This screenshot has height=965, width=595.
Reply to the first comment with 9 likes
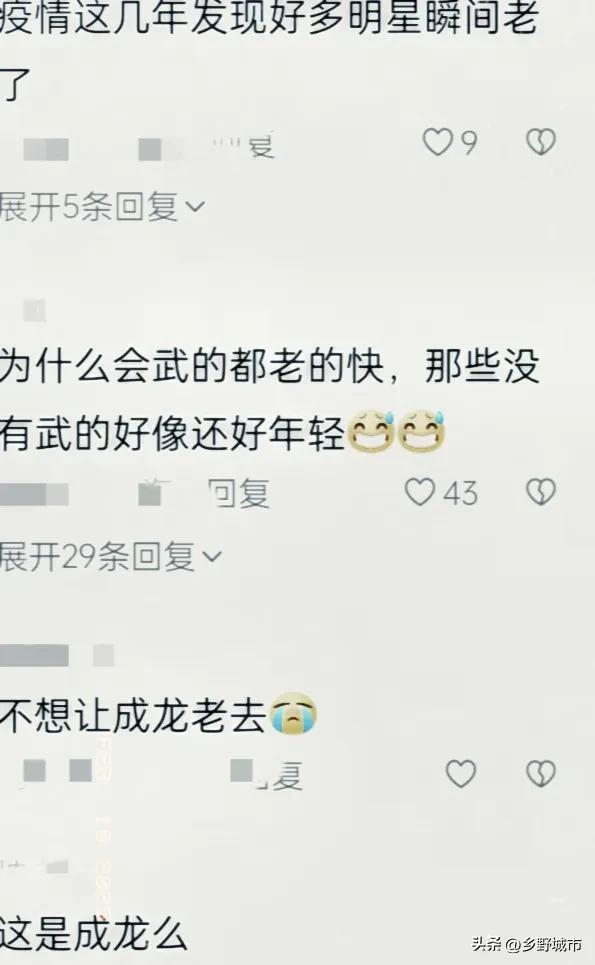point(257,145)
